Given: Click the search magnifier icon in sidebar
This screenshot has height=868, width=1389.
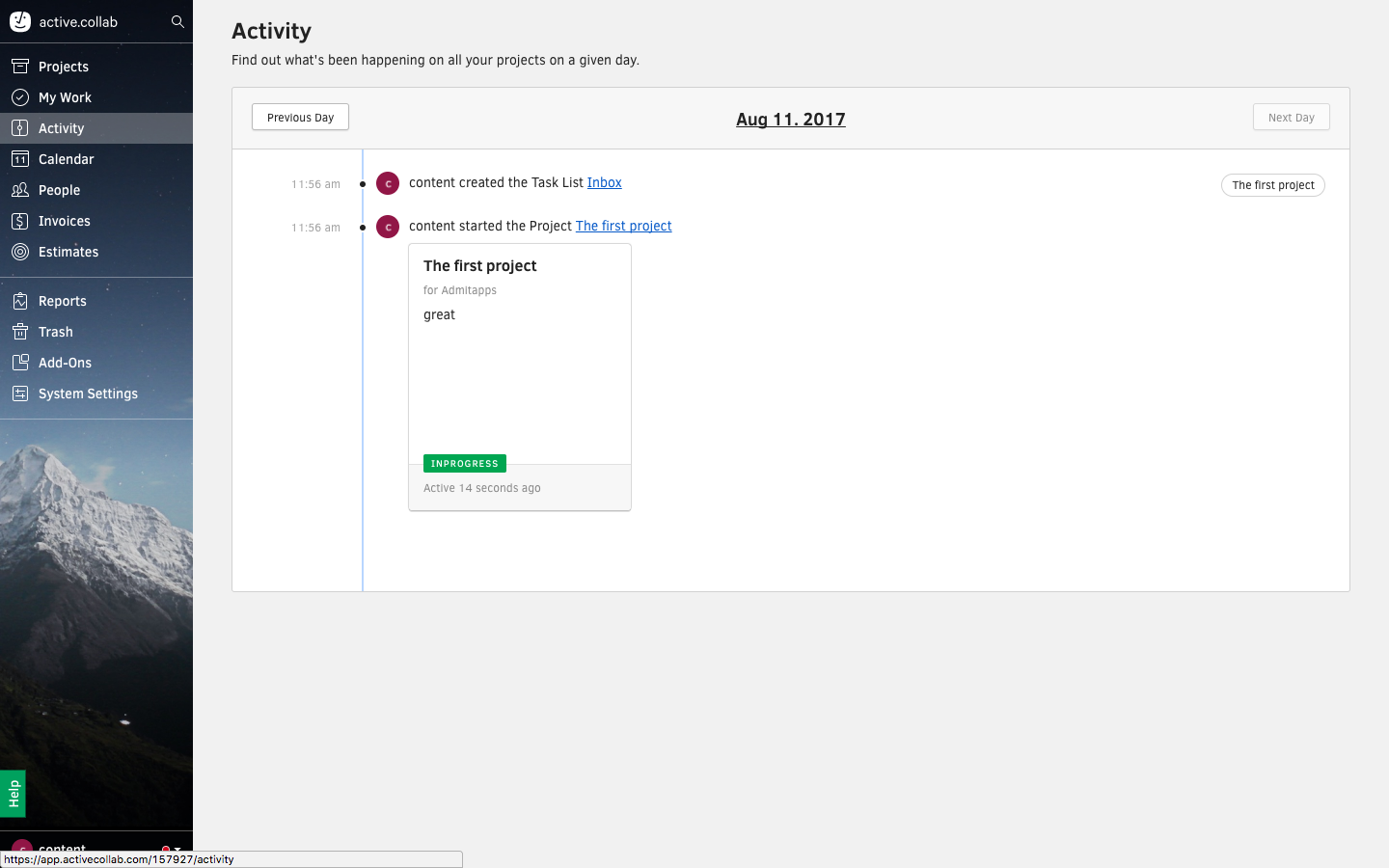Looking at the screenshot, I should pos(177,21).
